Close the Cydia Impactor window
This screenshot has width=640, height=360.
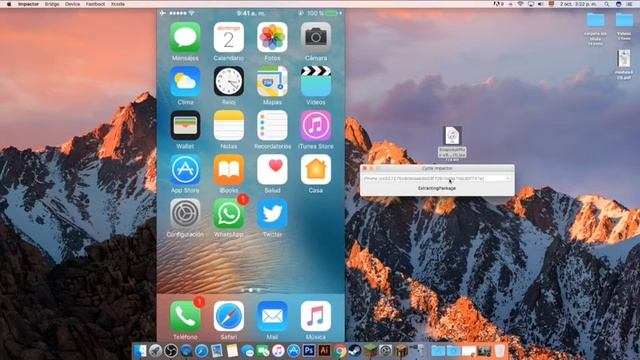(365, 168)
